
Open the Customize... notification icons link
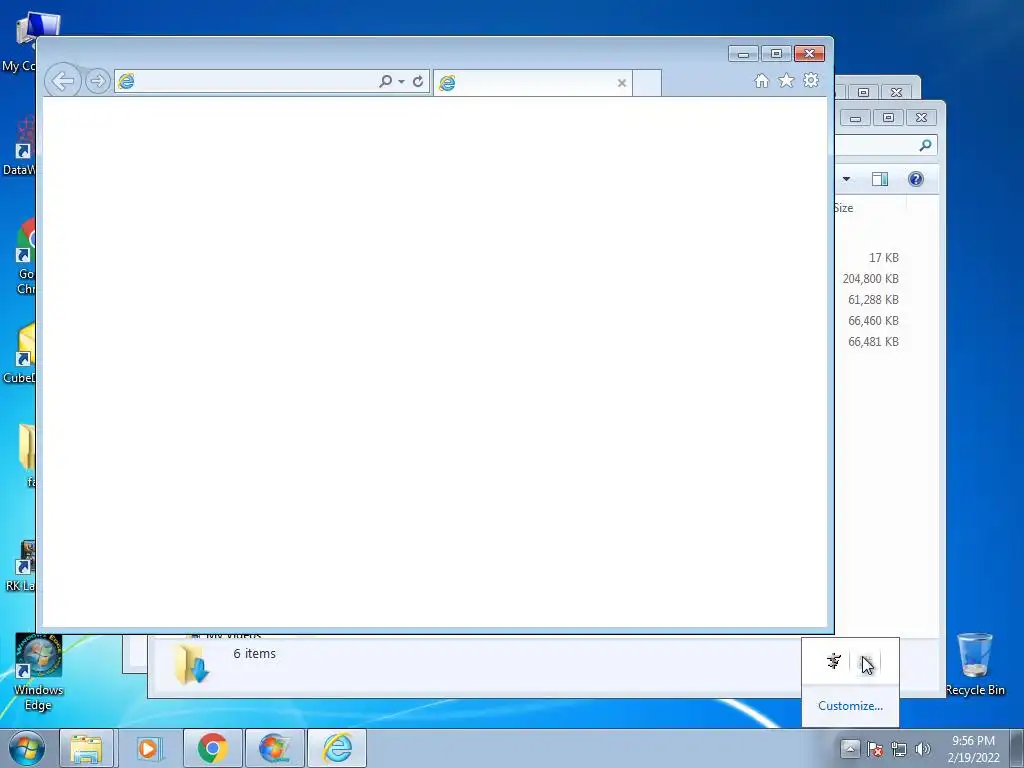[850, 706]
